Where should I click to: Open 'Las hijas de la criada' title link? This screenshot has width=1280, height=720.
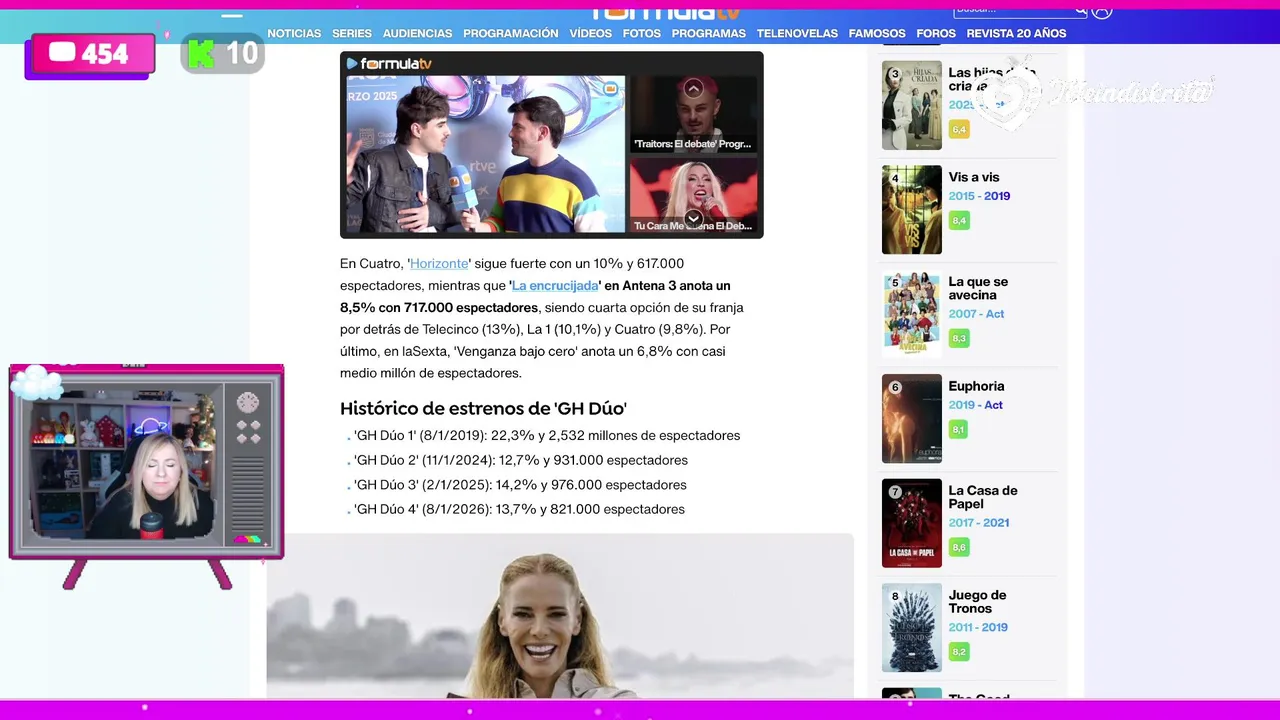(992, 79)
